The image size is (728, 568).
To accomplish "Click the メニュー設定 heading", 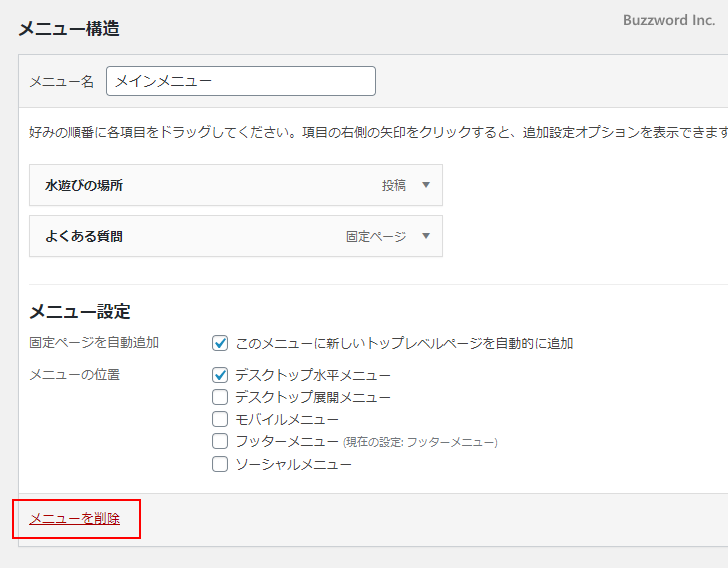I will (x=80, y=312).
